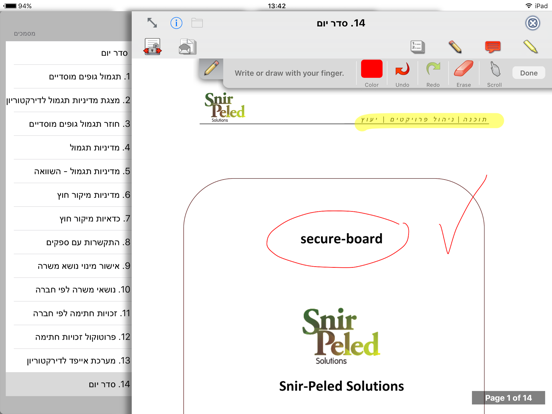Screen dimensions: 552x414
Task: Tap Done to finish drawing
Action: (528, 73)
